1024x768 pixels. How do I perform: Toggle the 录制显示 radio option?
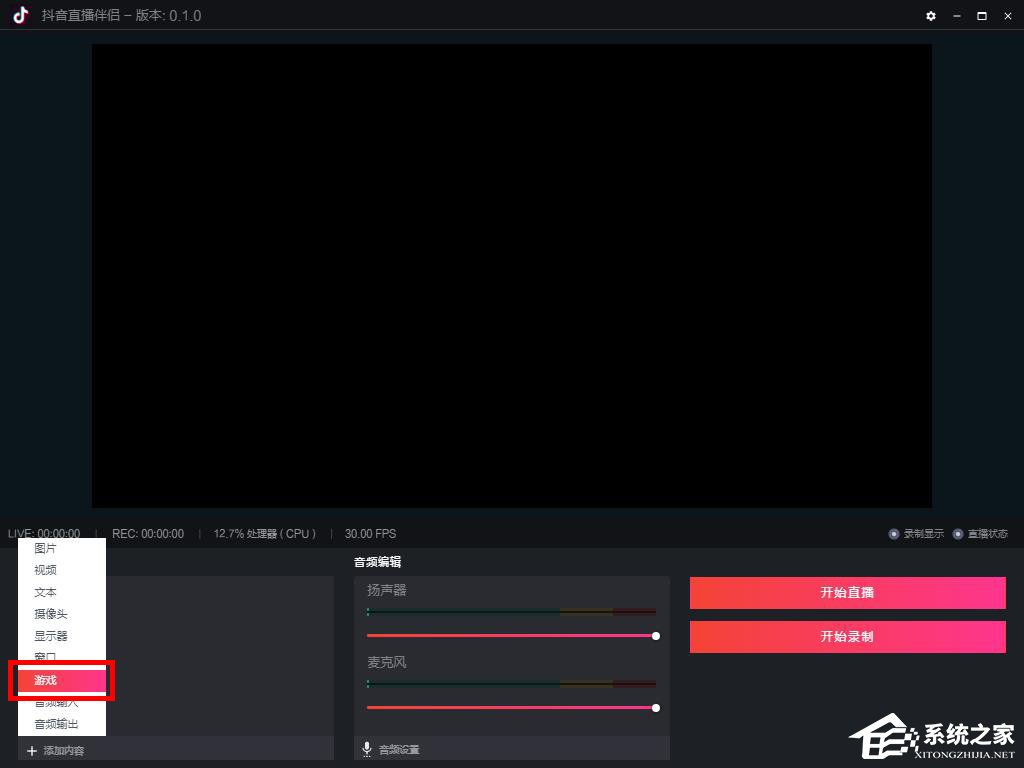click(x=894, y=534)
